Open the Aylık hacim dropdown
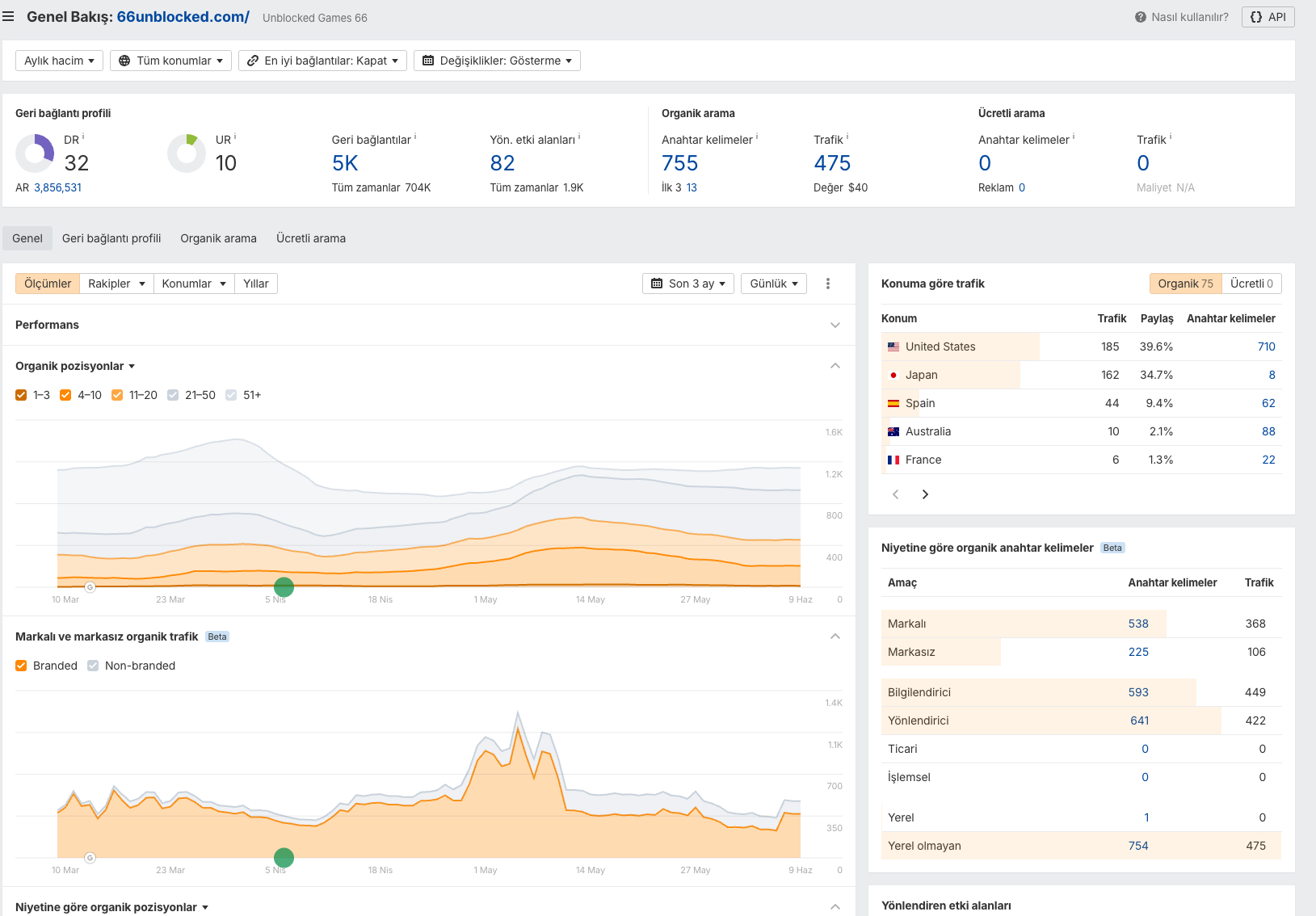Image resolution: width=1316 pixels, height=916 pixels. (59, 61)
